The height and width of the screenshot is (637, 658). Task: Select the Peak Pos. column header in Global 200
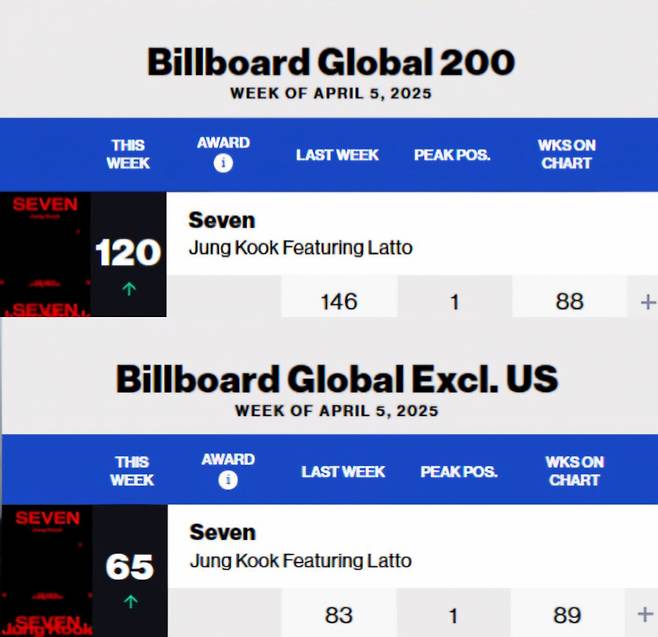[452, 155]
